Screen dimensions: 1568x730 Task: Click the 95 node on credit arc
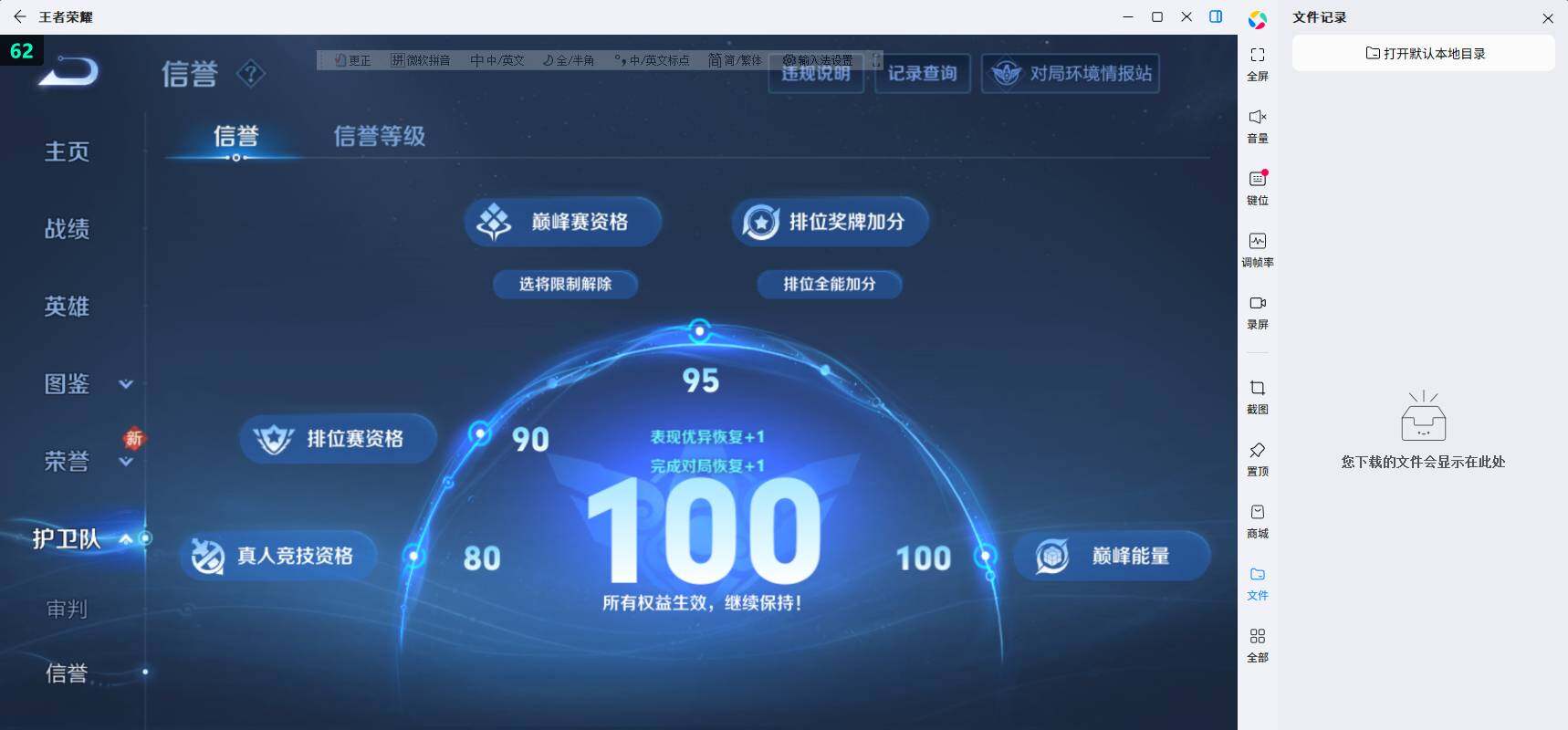click(700, 331)
